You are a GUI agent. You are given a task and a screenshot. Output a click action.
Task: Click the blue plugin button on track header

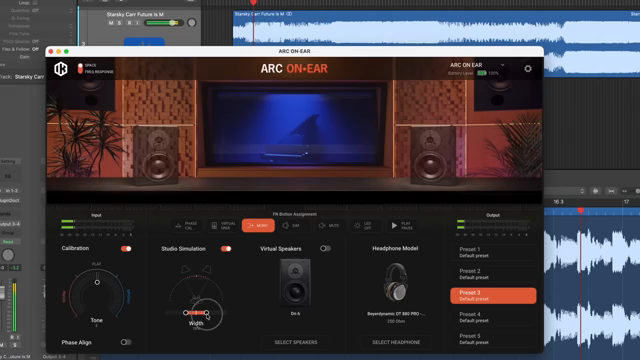coord(144,42)
